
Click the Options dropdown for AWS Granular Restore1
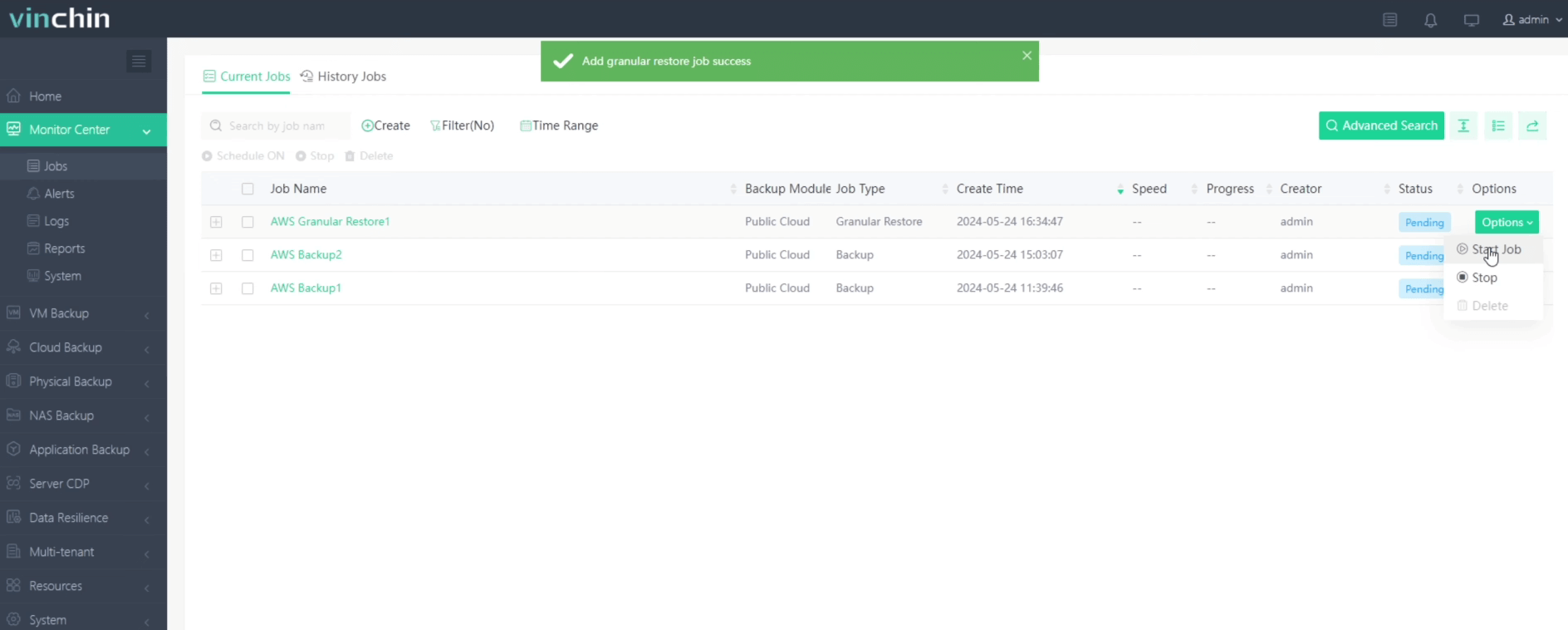pos(1507,222)
